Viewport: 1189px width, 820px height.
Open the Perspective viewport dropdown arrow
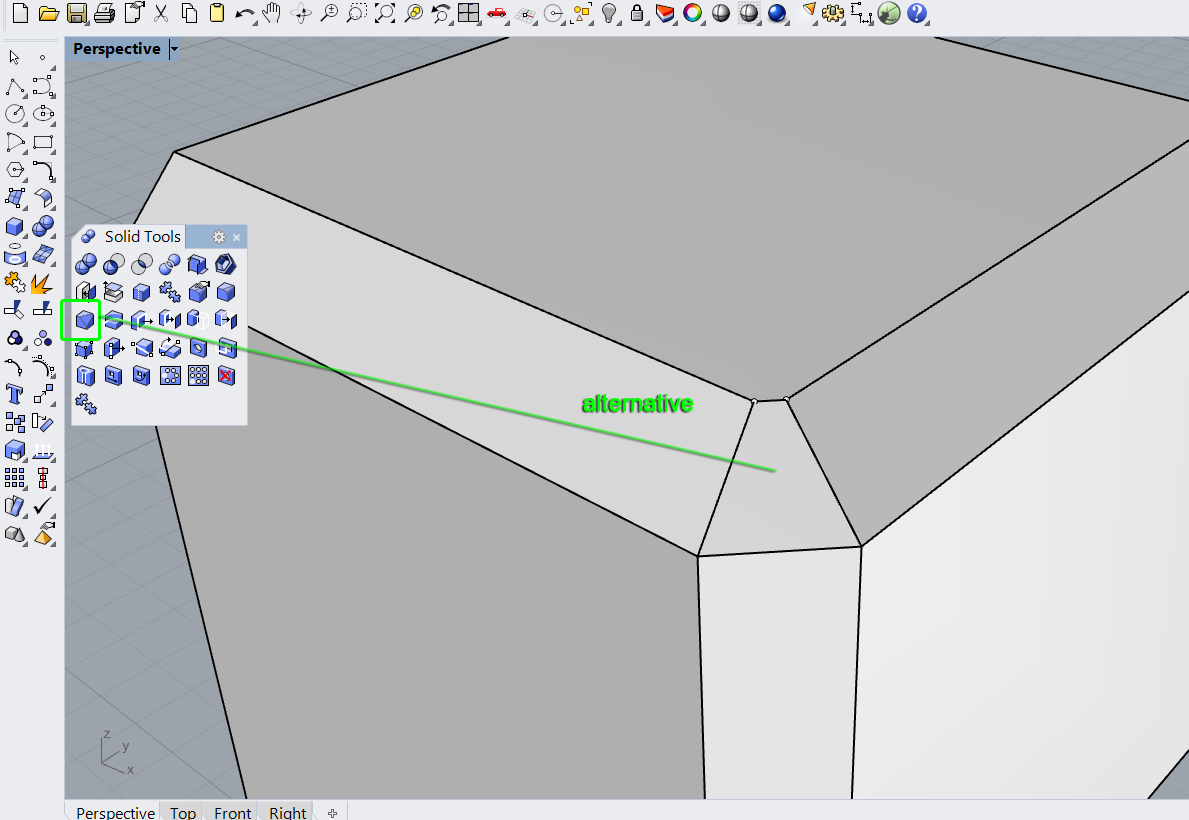[x=174, y=49]
